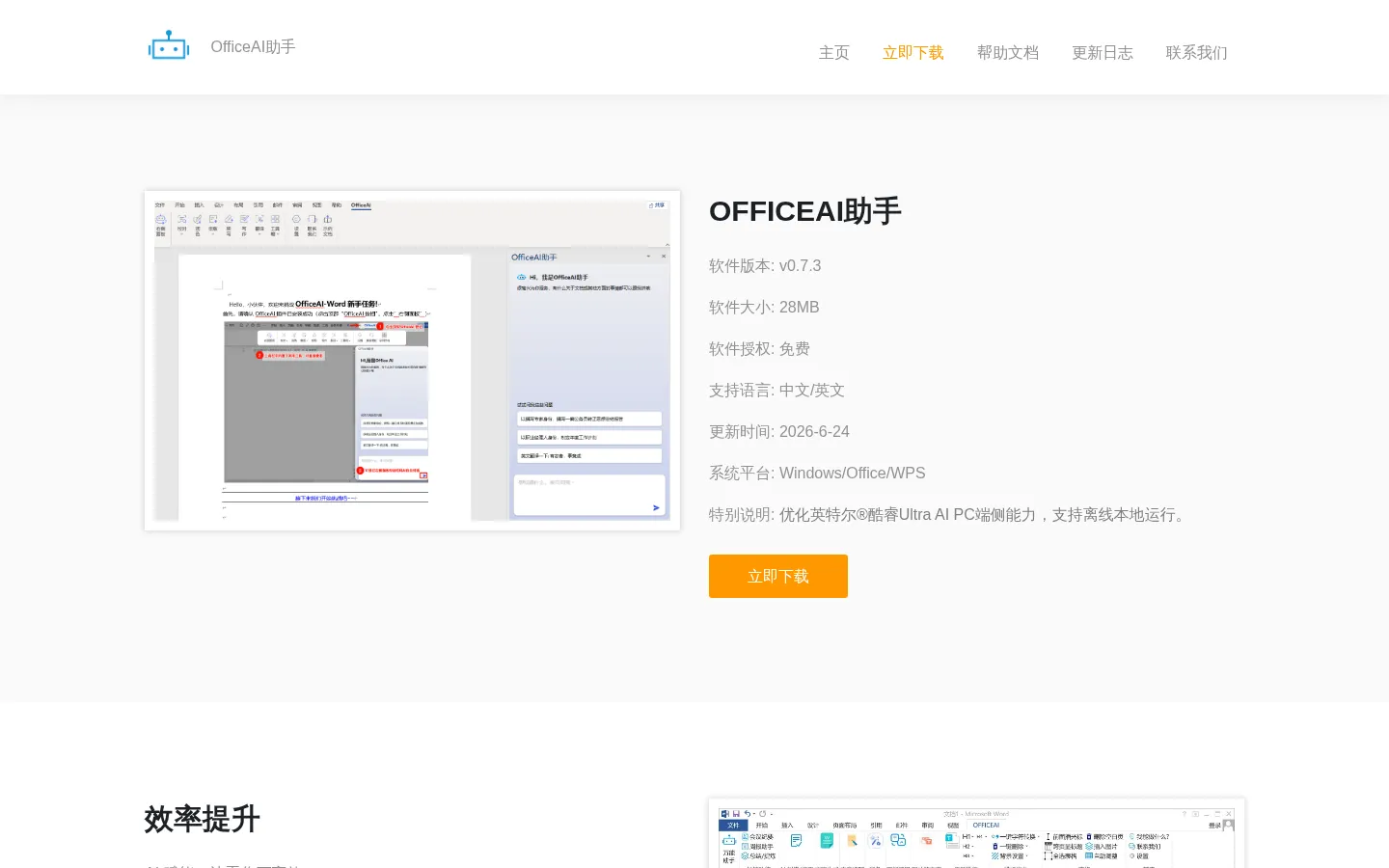Click the OFFICEAI助手 heading
The height and width of the screenshot is (868, 1389).
coord(805,211)
